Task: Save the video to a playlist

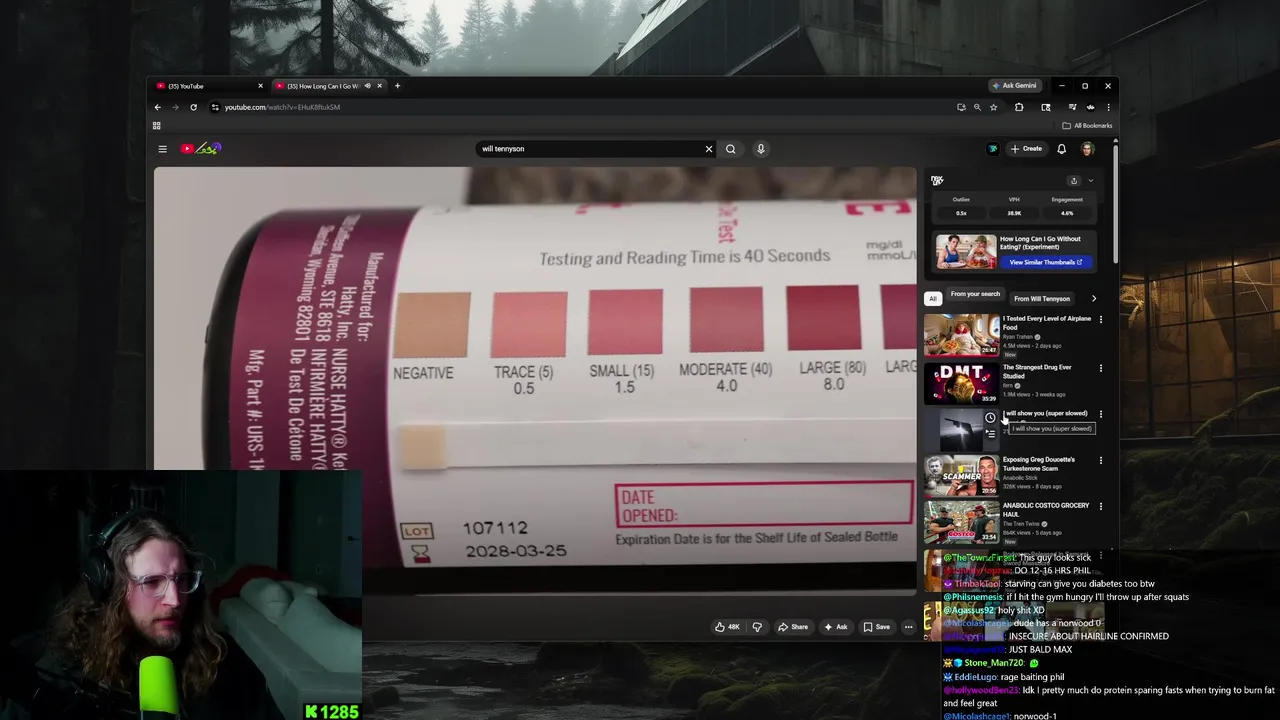Action: point(876,627)
